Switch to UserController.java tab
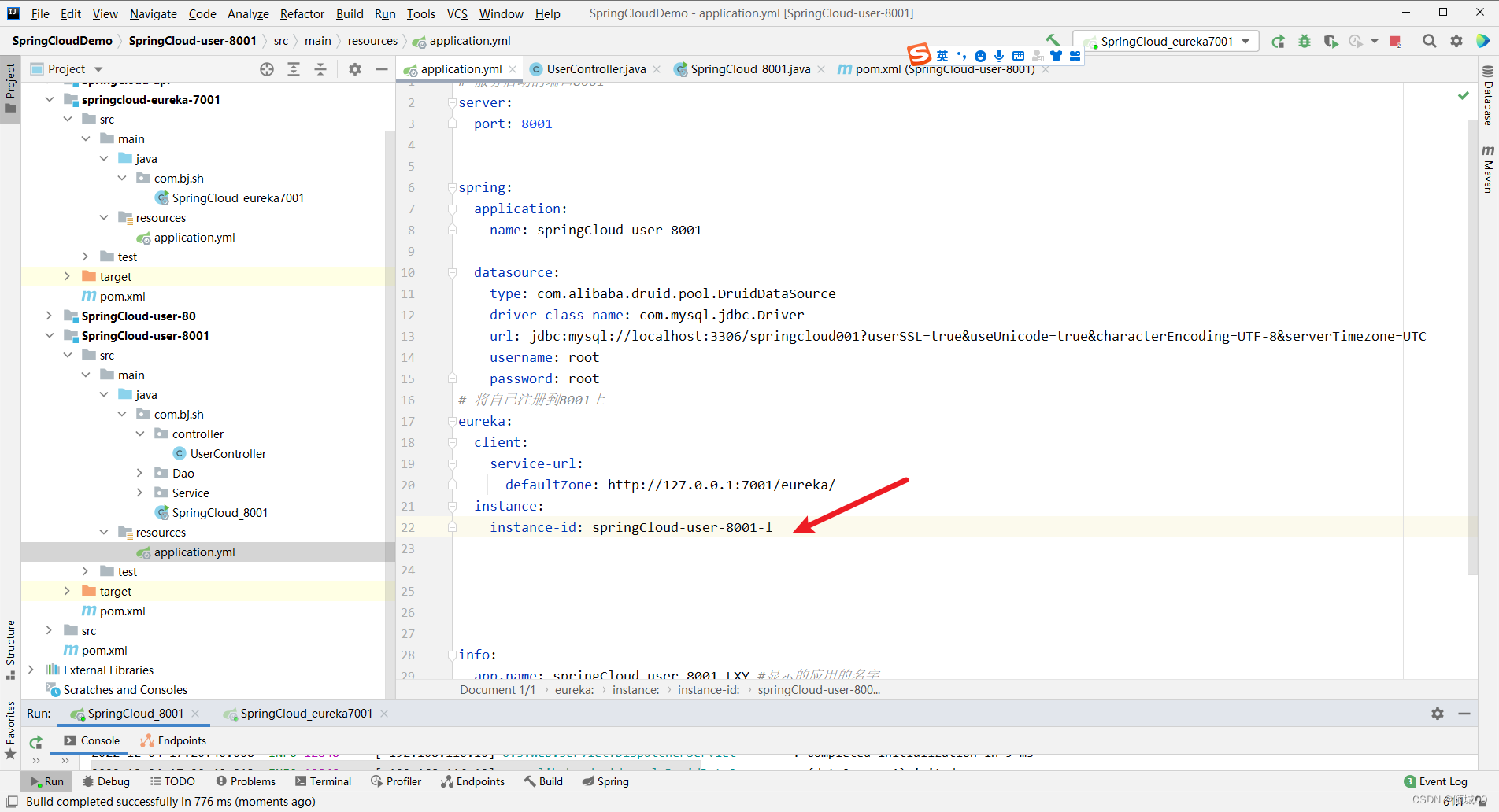The height and width of the screenshot is (812, 1499). (x=595, y=69)
